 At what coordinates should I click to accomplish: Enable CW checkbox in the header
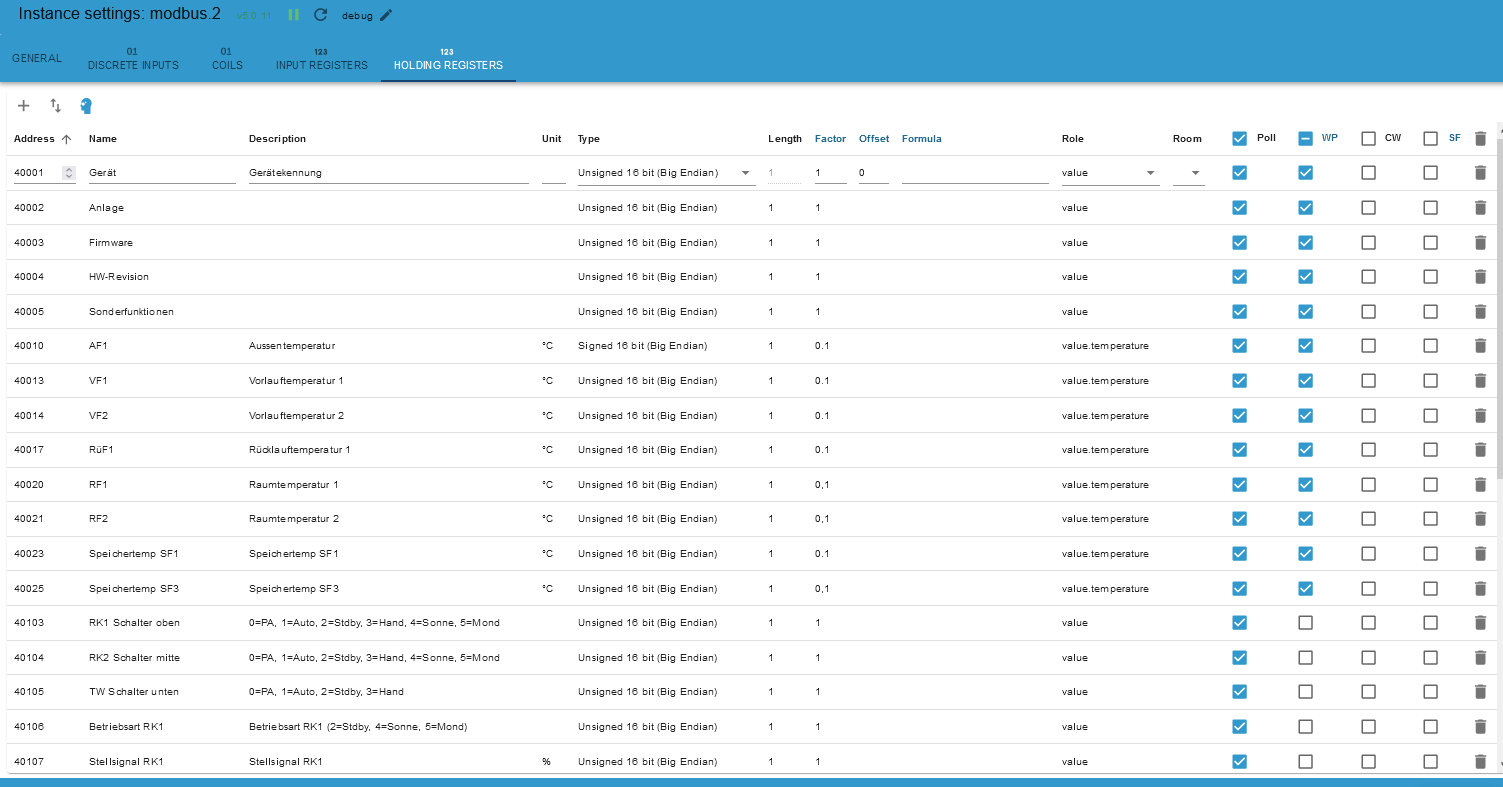point(1368,139)
